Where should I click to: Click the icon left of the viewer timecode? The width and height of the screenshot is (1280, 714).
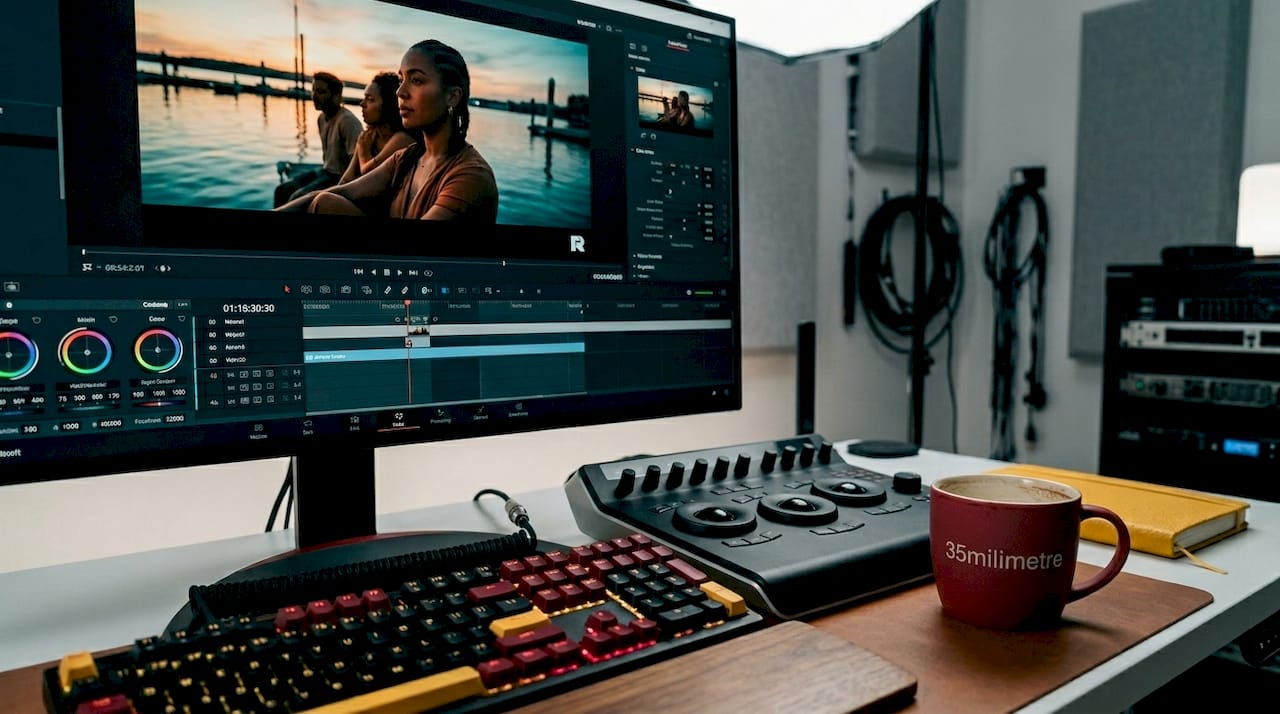coord(87,267)
